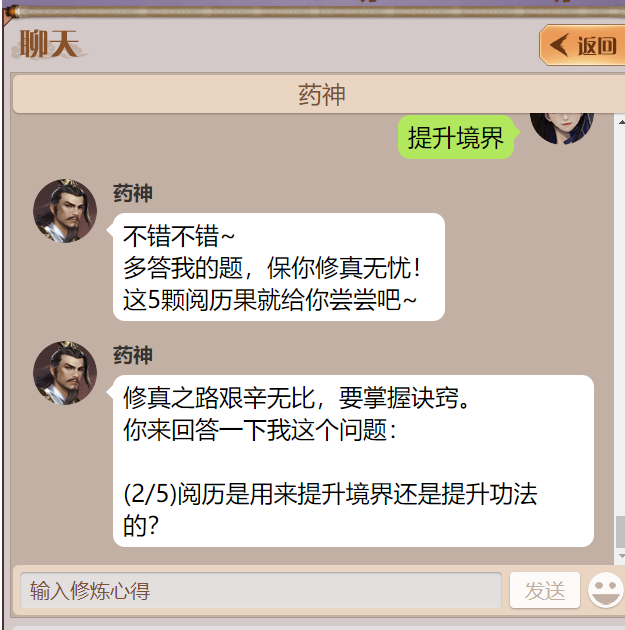Click the upper 药神 sender name label
The image size is (625, 630).
(133, 193)
